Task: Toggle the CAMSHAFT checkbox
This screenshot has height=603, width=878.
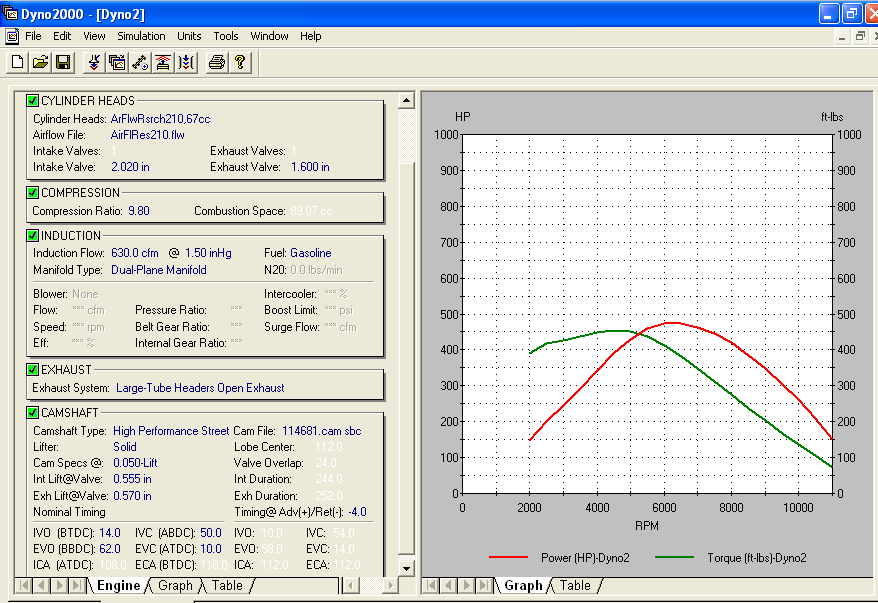Action: pos(33,413)
